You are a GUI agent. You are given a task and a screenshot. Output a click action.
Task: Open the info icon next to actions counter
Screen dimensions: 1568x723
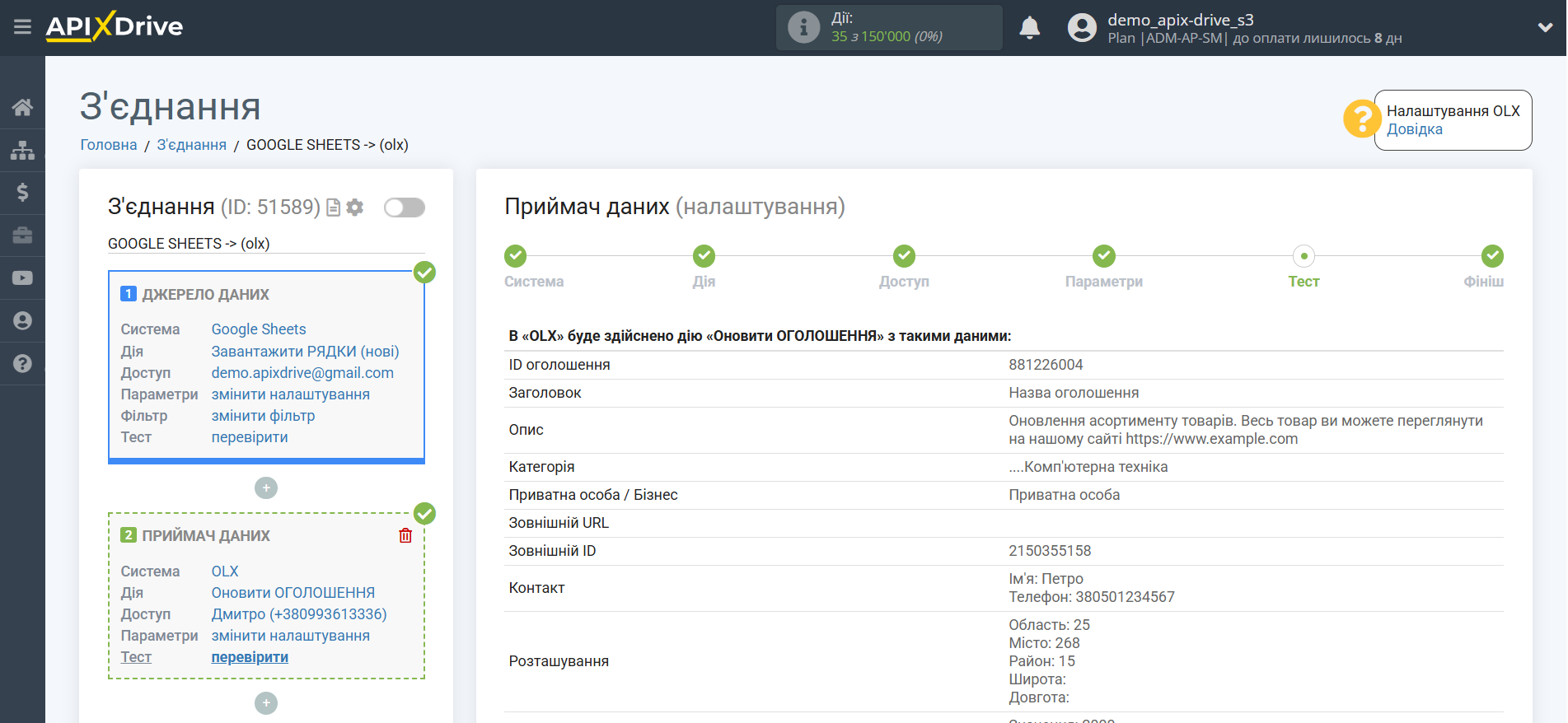click(x=803, y=27)
